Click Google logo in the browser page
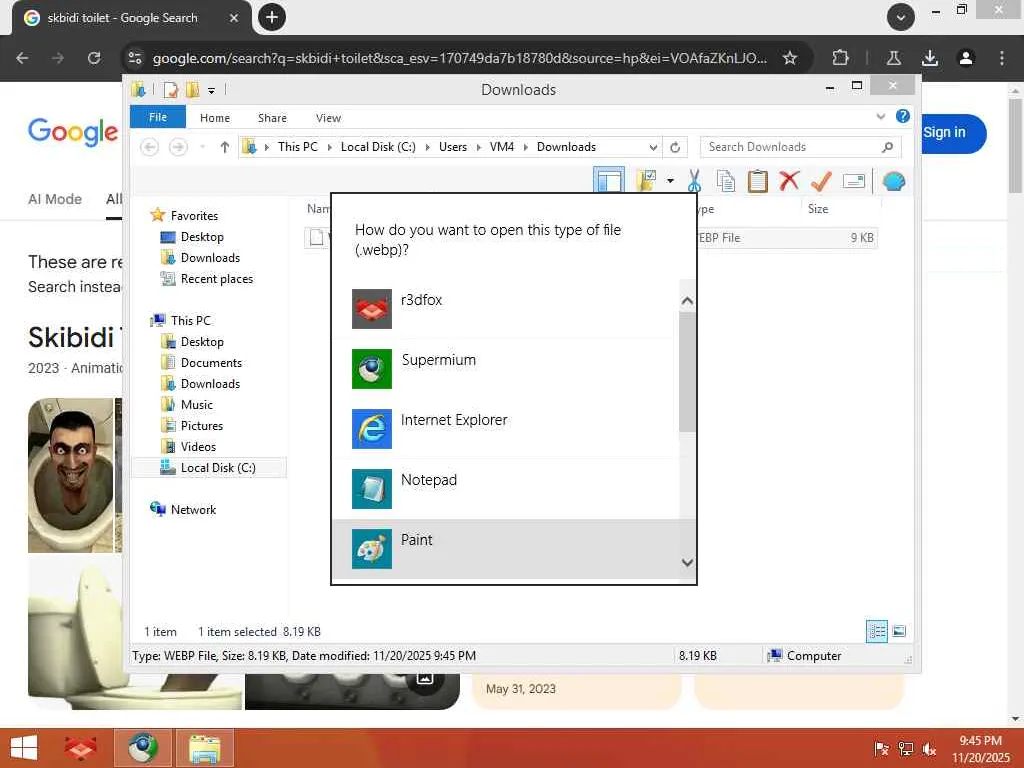 [73, 133]
